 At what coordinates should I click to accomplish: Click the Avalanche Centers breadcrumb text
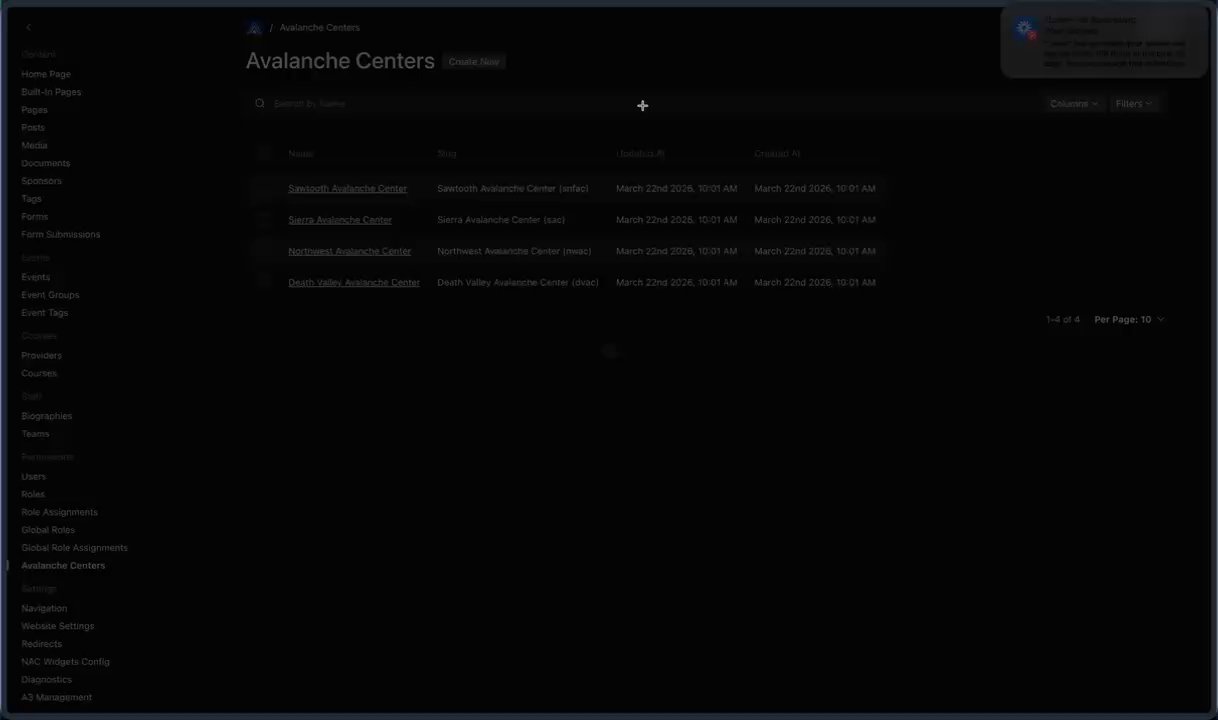tap(319, 28)
